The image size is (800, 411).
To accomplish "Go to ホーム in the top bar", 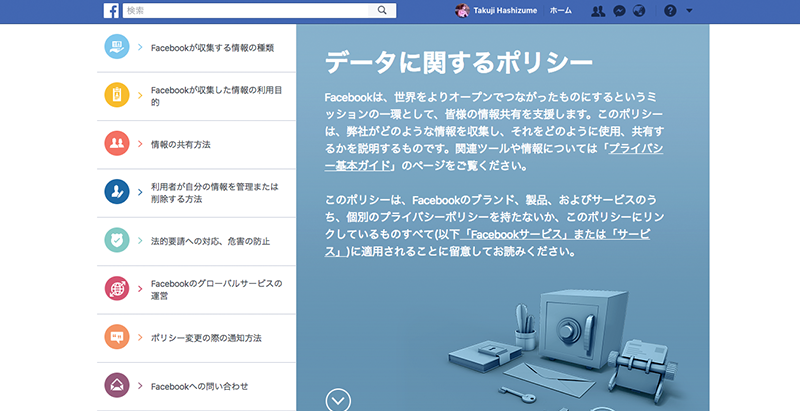I will coord(561,10).
